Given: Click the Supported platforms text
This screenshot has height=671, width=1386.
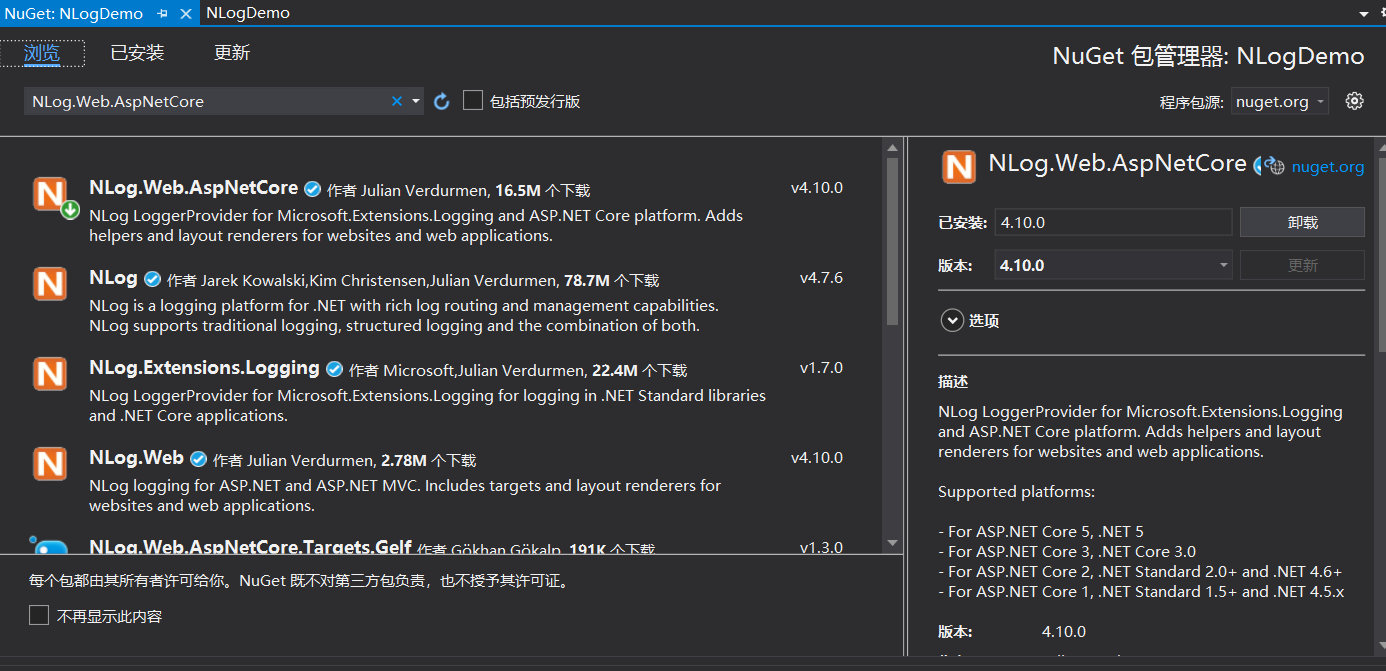Looking at the screenshot, I should pyautogui.click(x=1016, y=491).
